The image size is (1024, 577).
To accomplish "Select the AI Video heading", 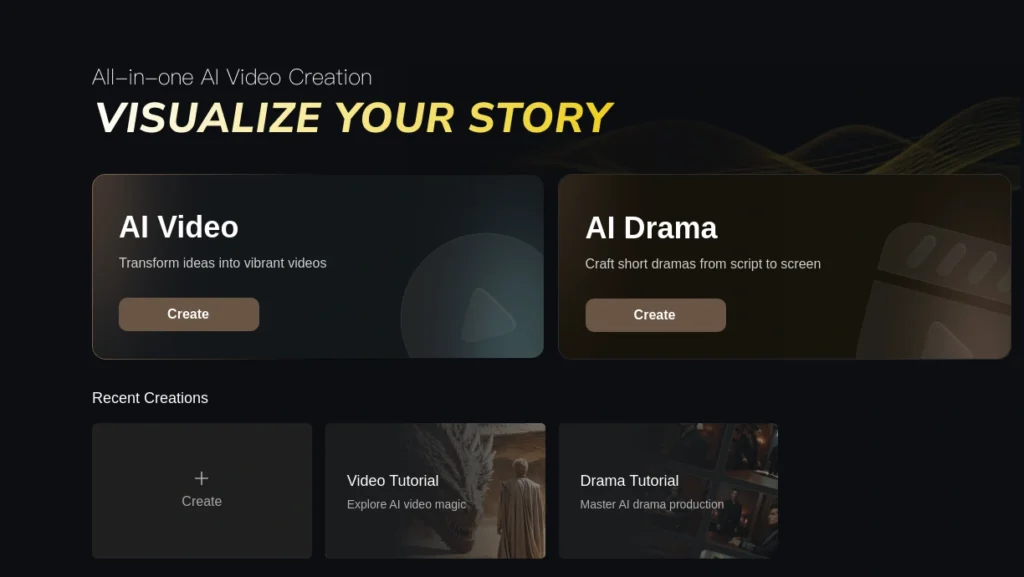I will click(x=178, y=227).
